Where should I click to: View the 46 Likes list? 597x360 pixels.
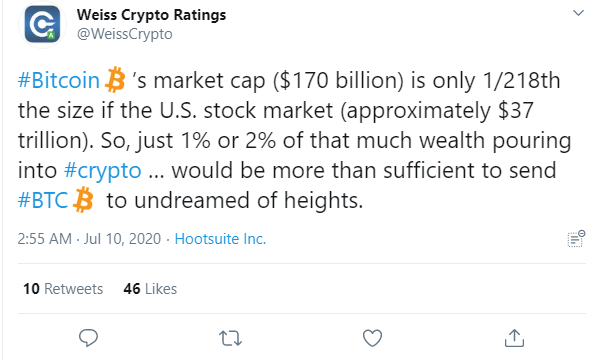click(150, 288)
